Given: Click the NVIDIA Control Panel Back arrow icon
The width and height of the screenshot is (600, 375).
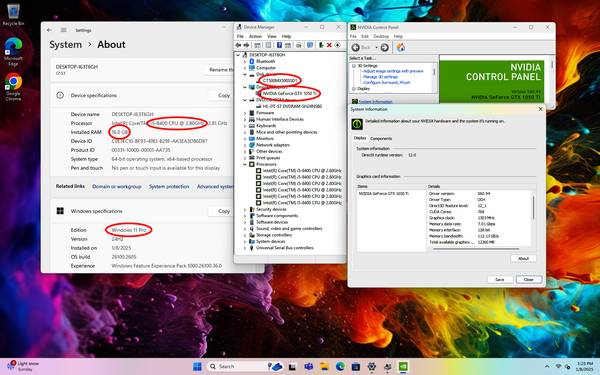Looking at the screenshot, I should 356,47.
